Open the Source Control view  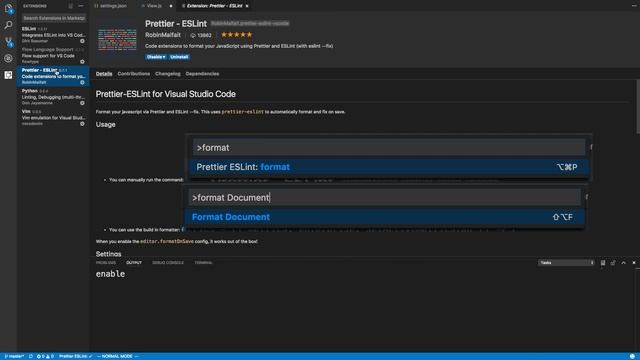pos(8,42)
